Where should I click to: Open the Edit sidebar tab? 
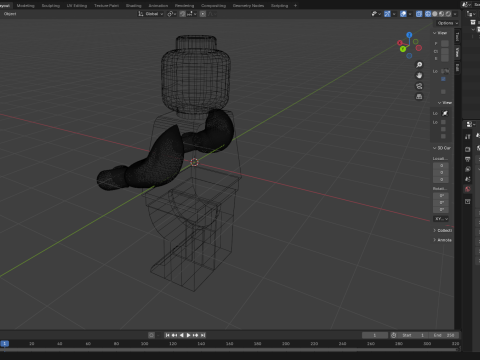(457, 68)
